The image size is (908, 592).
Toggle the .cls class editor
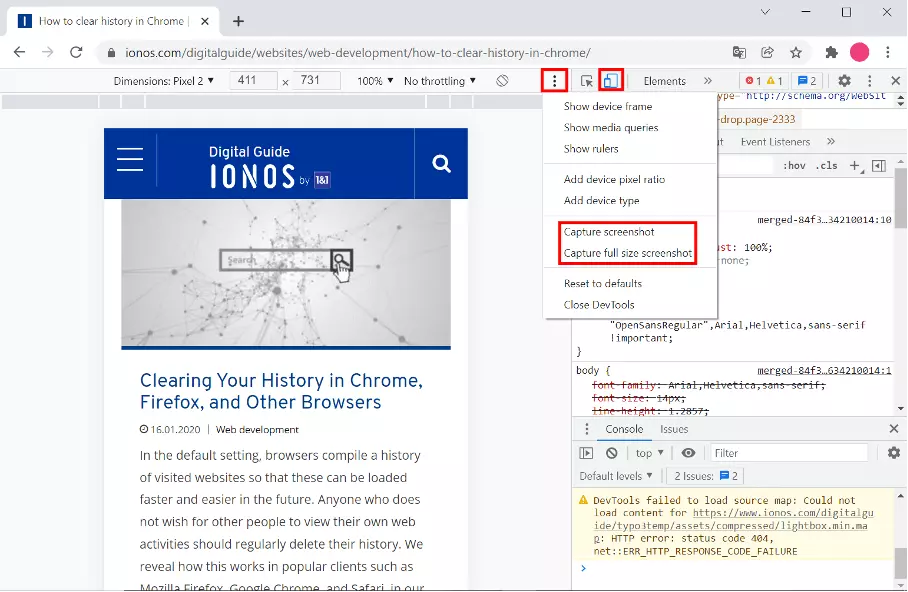826,166
